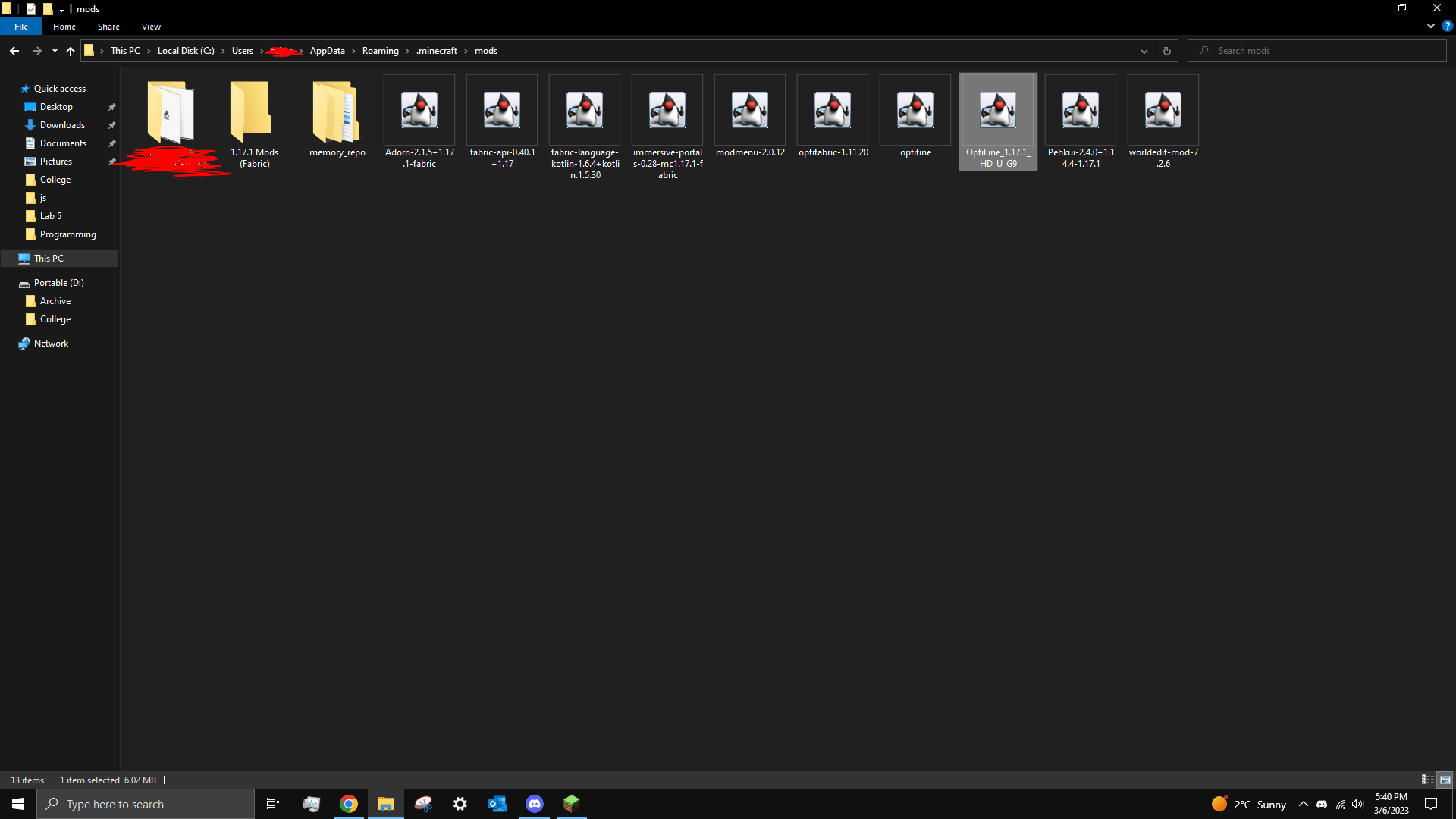The width and height of the screenshot is (1456, 819).
Task: Switch to the View tab
Action: (x=150, y=26)
